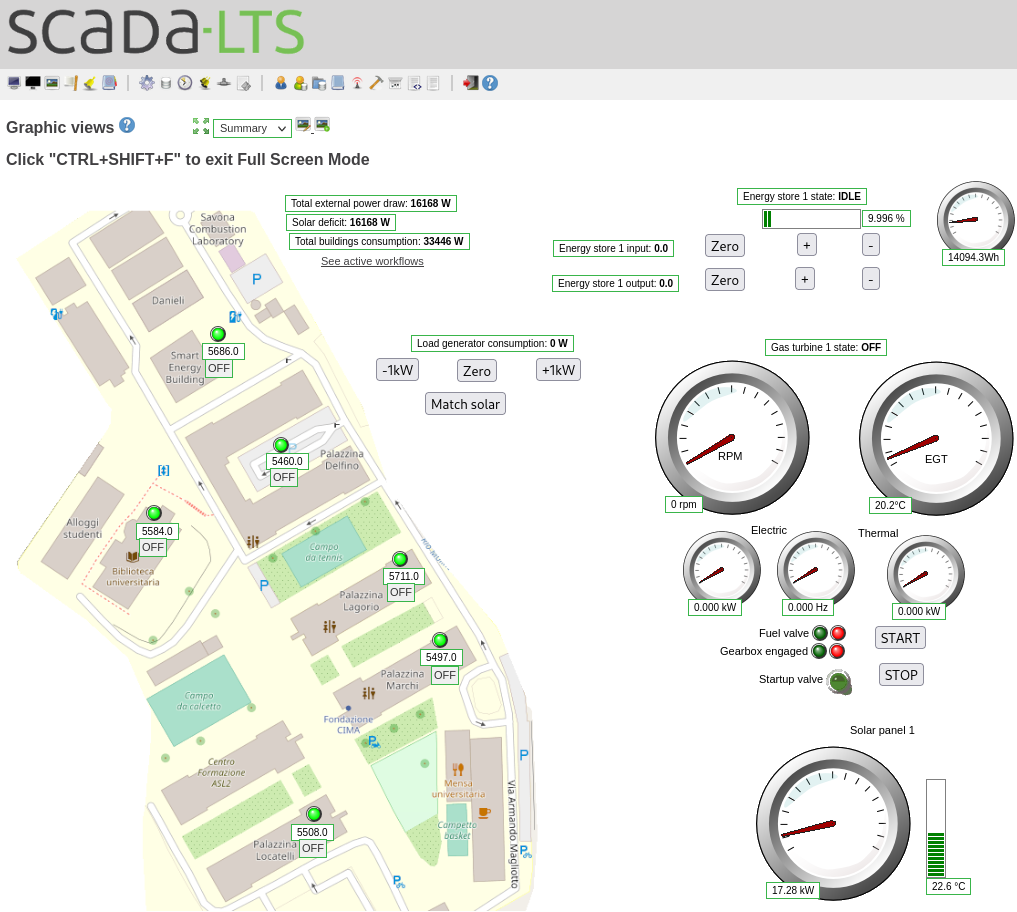1017x912 pixels.
Task: Log out using the red arrow door icon
Action: (x=470, y=83)
